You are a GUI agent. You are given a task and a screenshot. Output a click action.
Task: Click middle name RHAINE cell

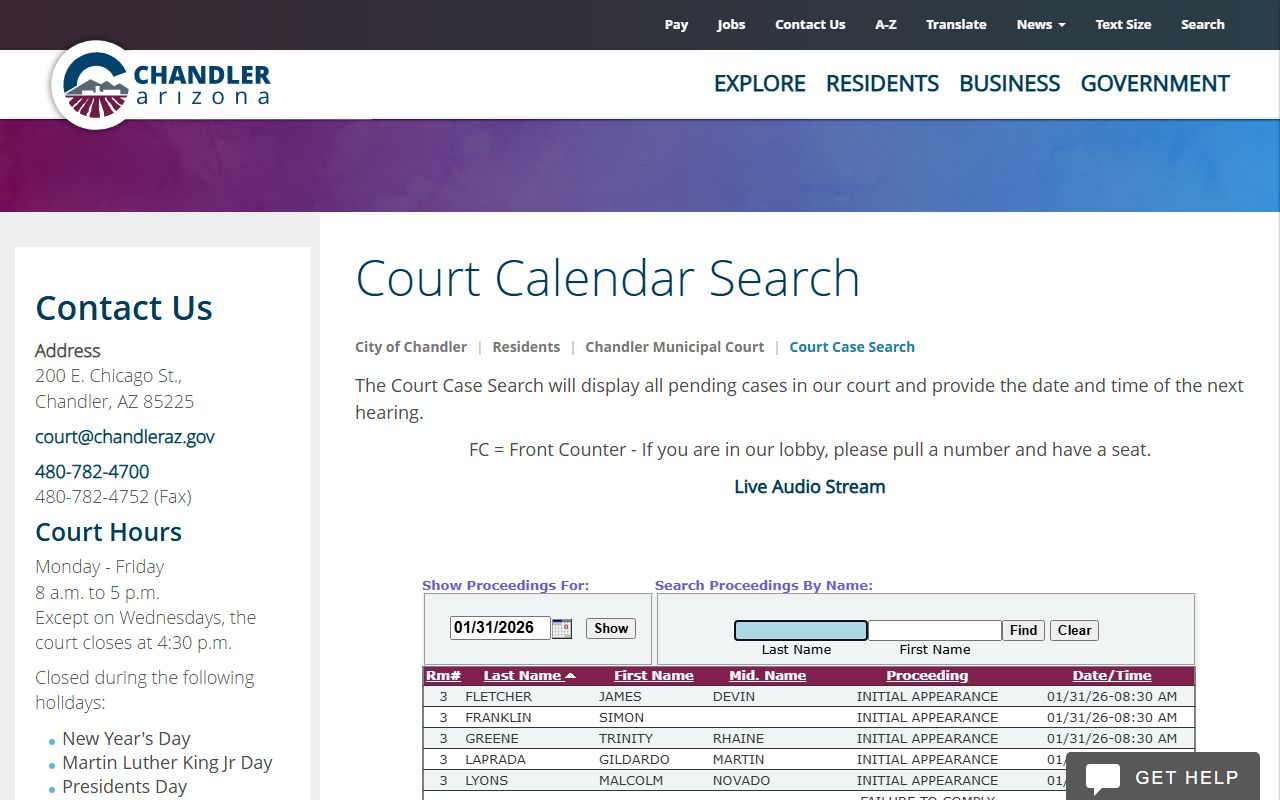coord(738,739)
